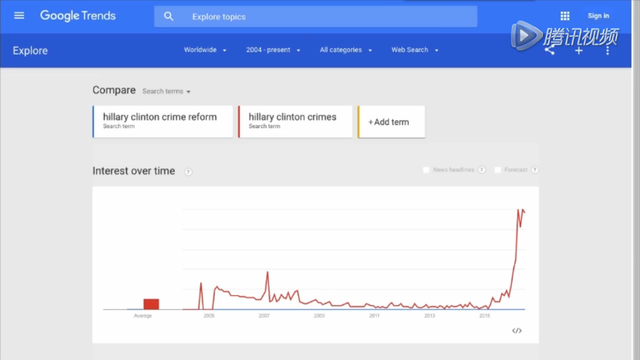This screenshot has width=640, height=360.
Task: Open the Google apps grid
Action: 565,16
